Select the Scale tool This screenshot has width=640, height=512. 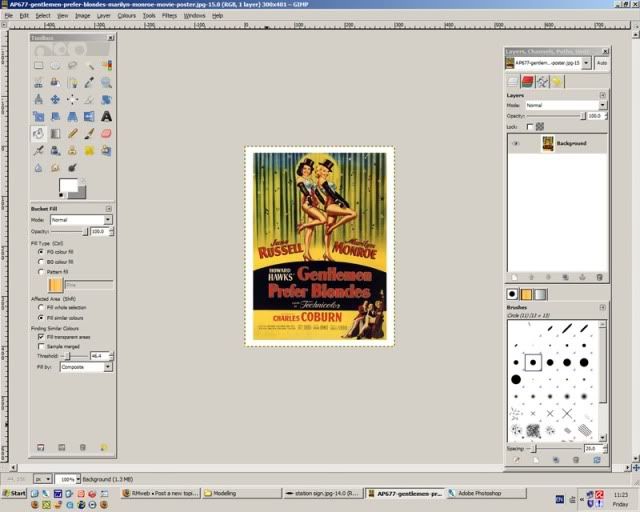pyautogui.click(x=38, y=116)
